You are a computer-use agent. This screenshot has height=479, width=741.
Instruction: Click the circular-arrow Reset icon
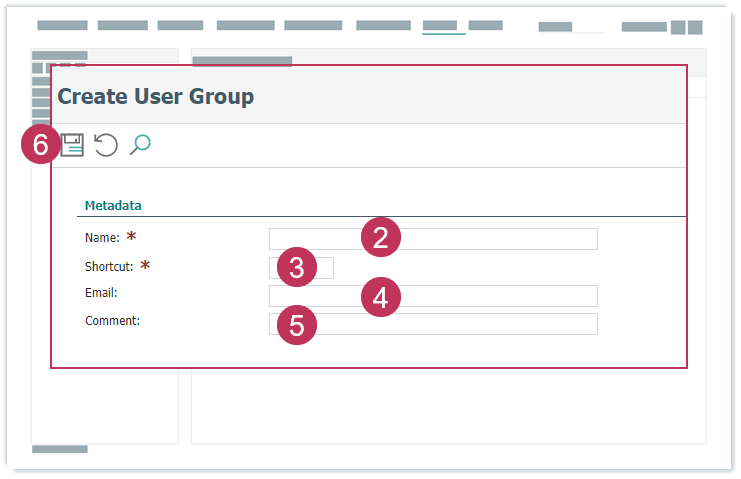pos(106,146)
